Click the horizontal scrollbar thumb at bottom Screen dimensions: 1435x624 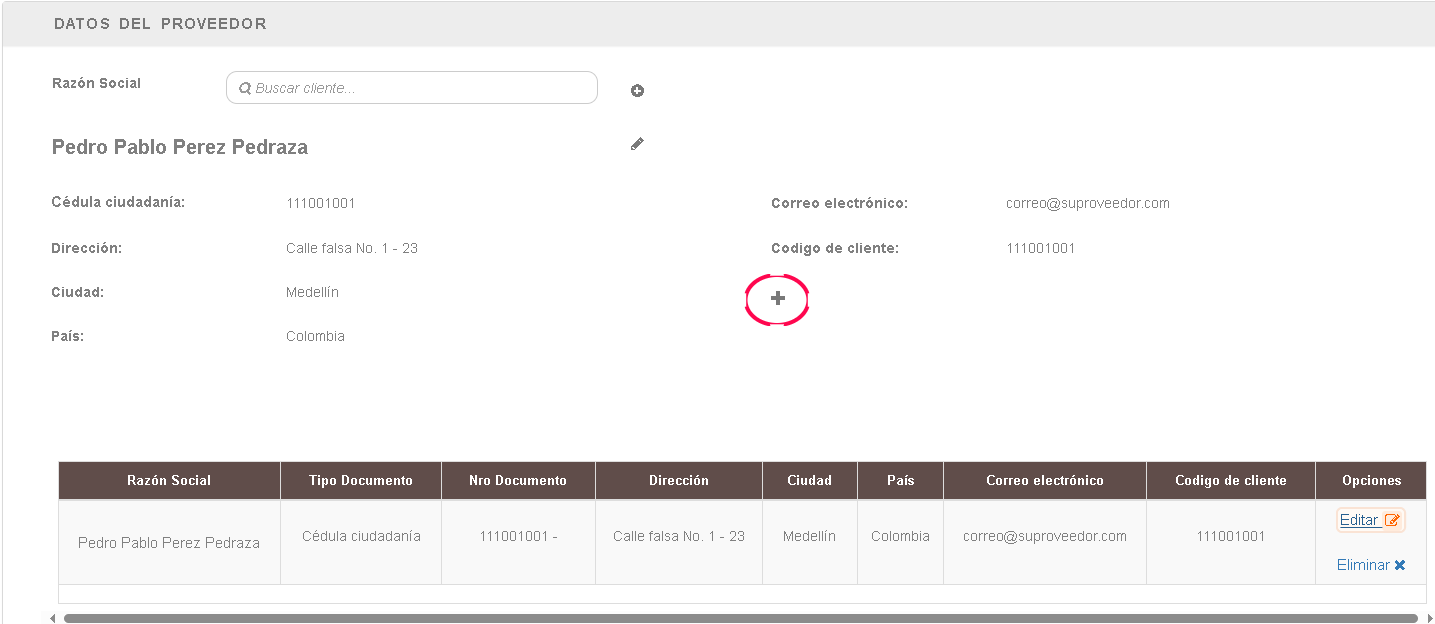click(741, 618)
